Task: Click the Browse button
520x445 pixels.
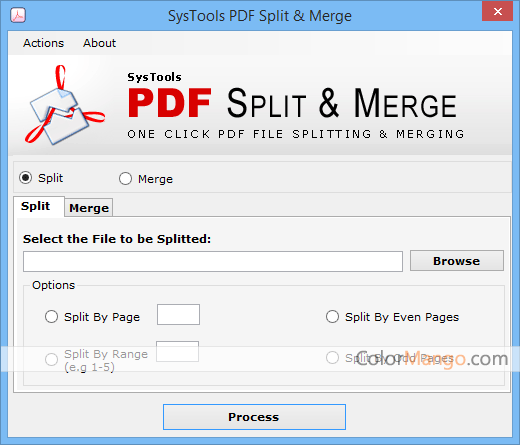Action: 457,261
